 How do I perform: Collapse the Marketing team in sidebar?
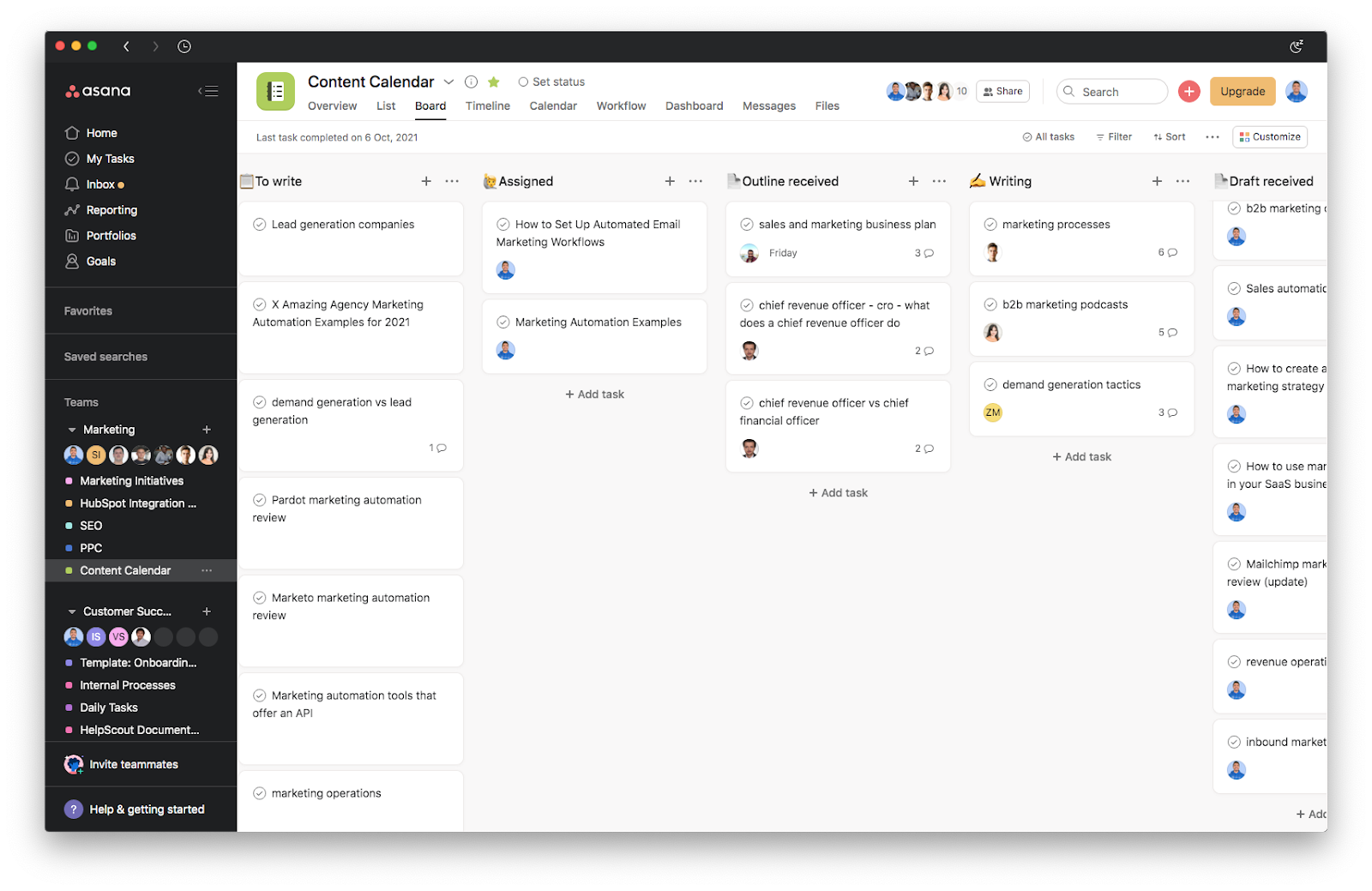coord(72,430)
